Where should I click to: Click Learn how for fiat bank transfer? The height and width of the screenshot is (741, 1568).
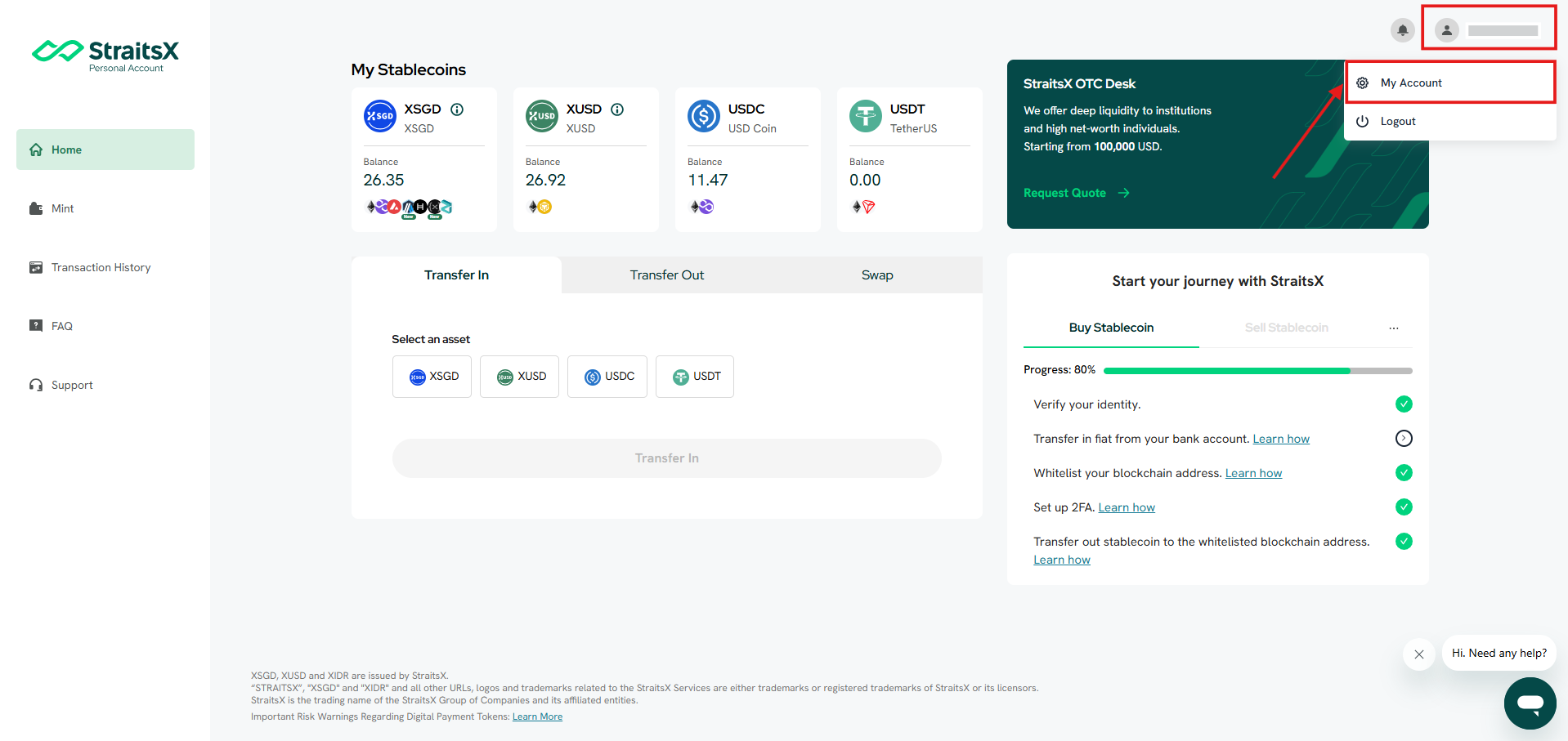[x=1281, y=439]
